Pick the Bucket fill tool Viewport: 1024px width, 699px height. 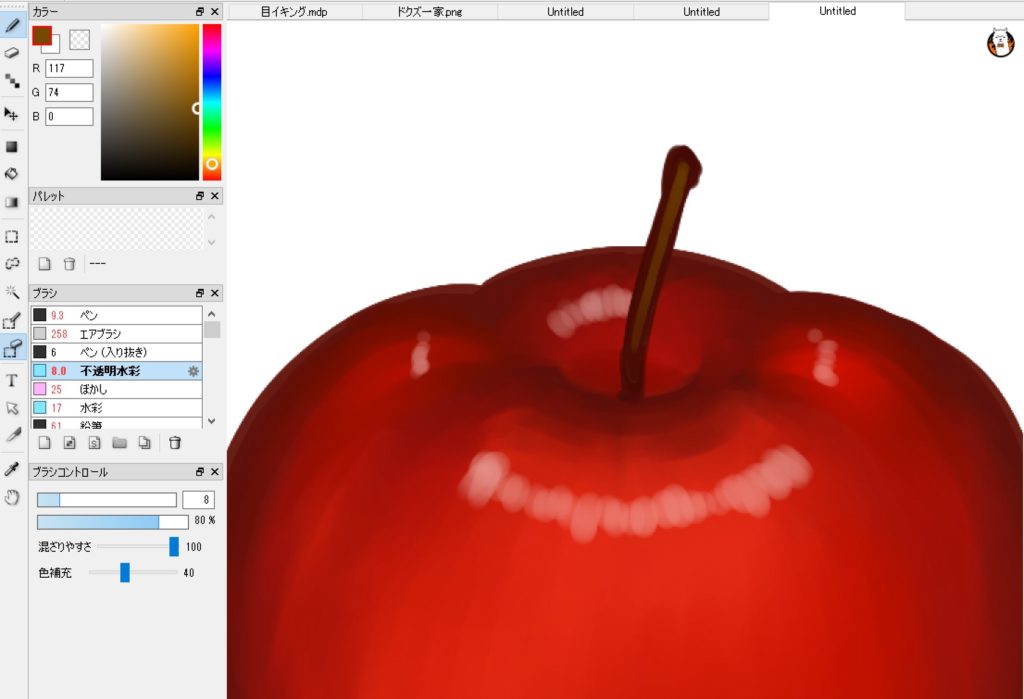(13, 174)
